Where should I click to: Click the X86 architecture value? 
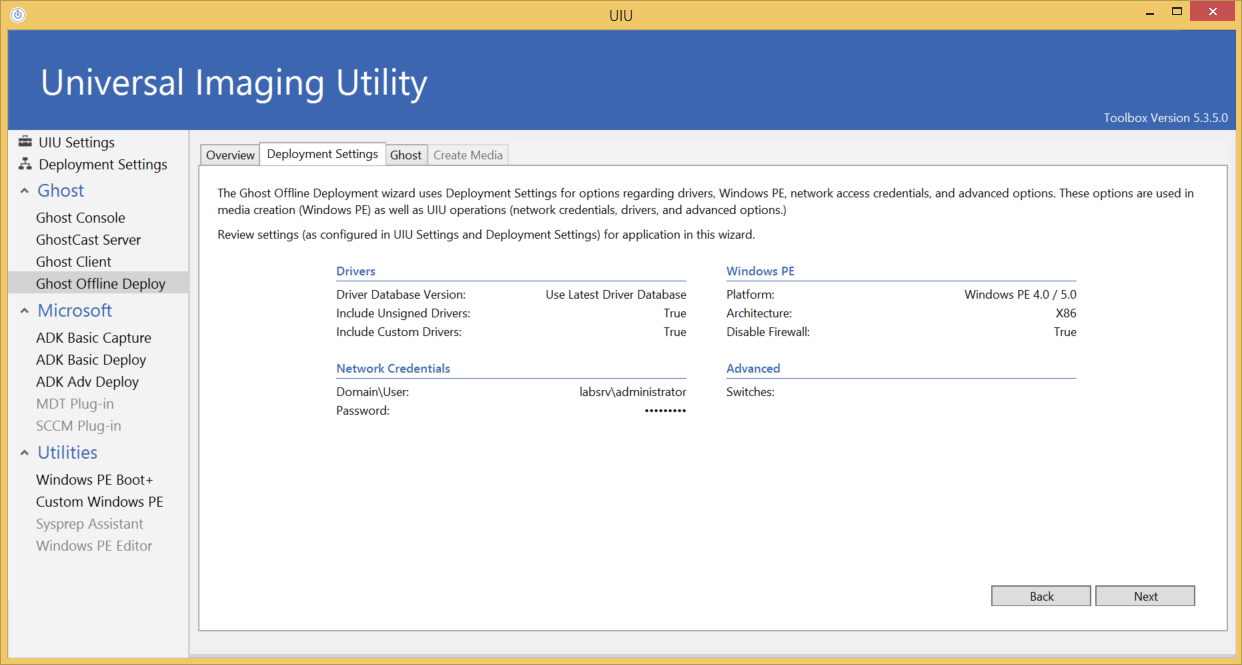click(1066, 313)
